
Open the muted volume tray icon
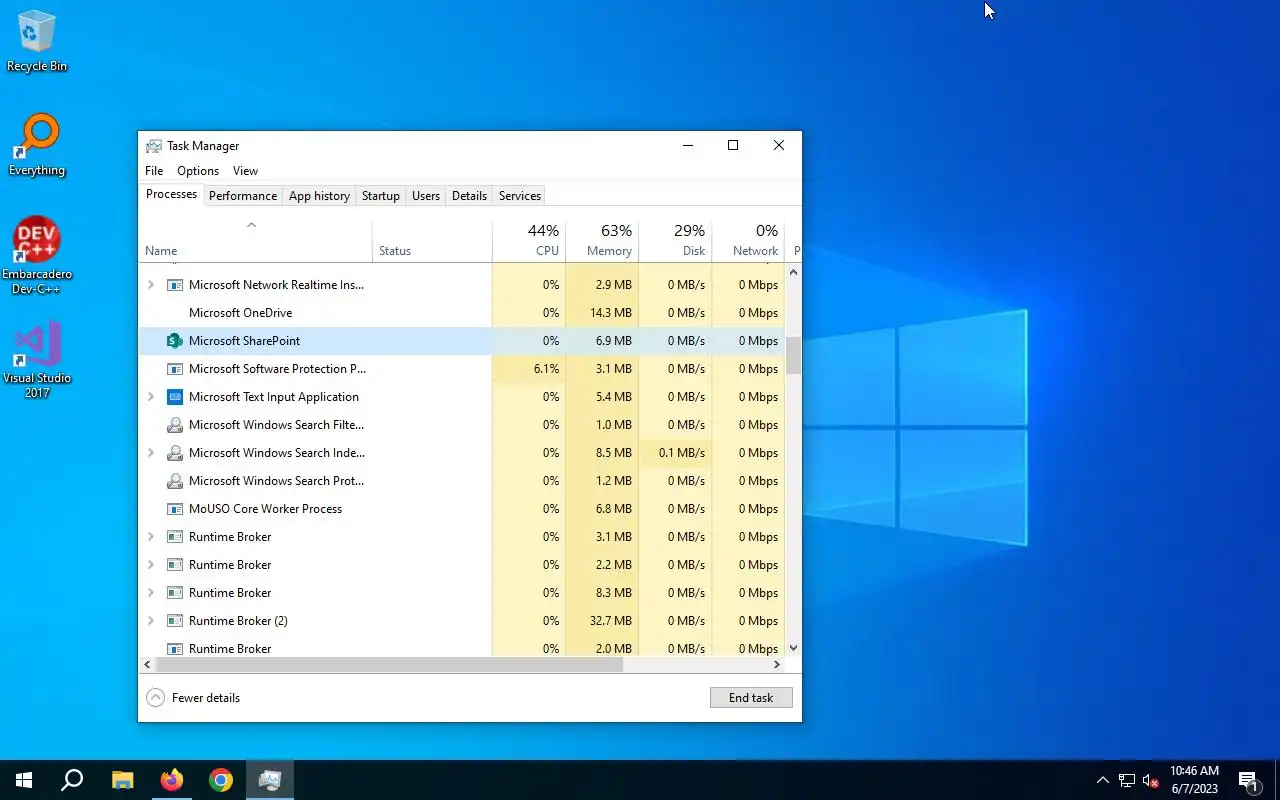1150,780
